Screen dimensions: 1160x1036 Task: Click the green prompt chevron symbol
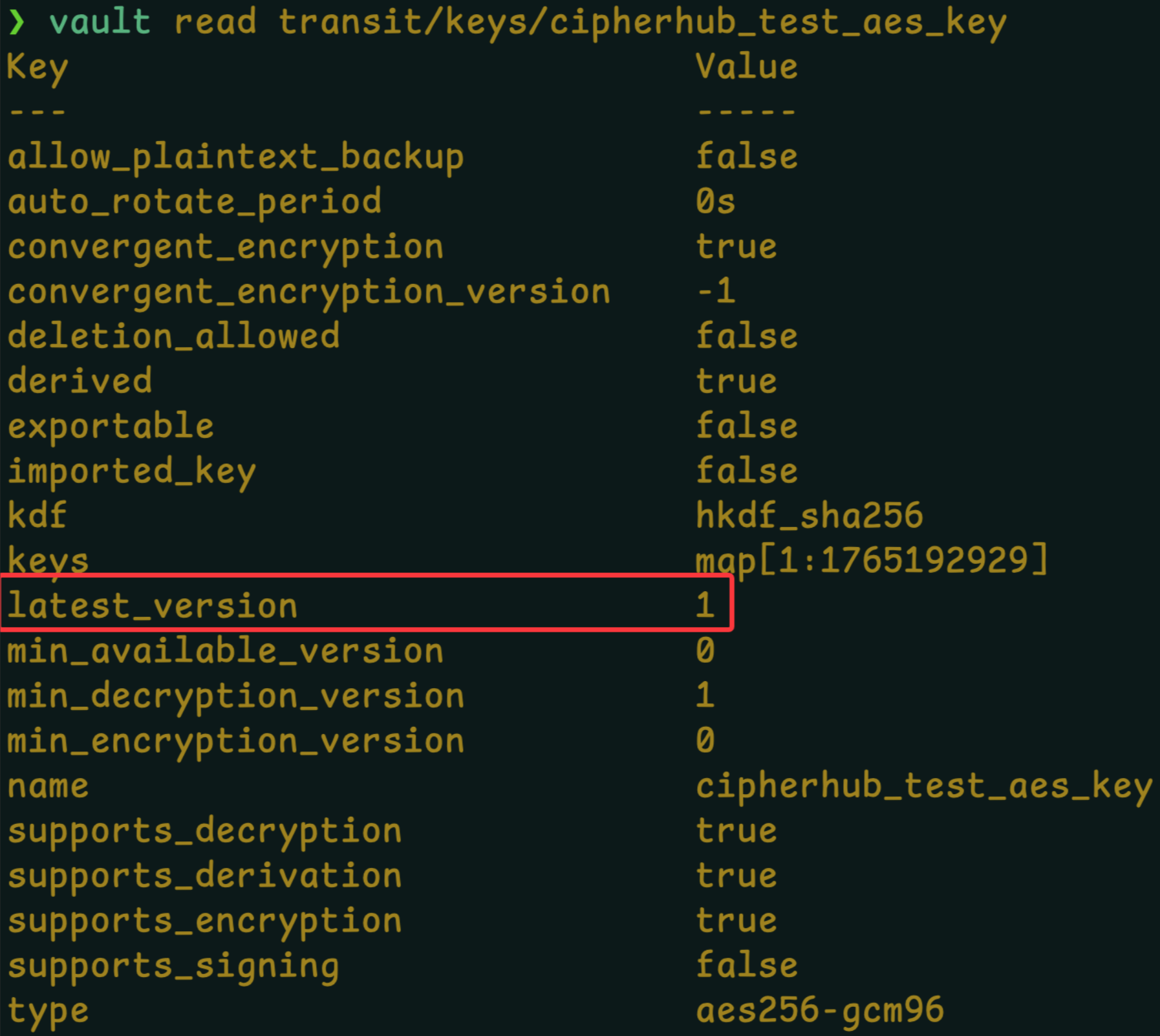click(x=17, y=22)
